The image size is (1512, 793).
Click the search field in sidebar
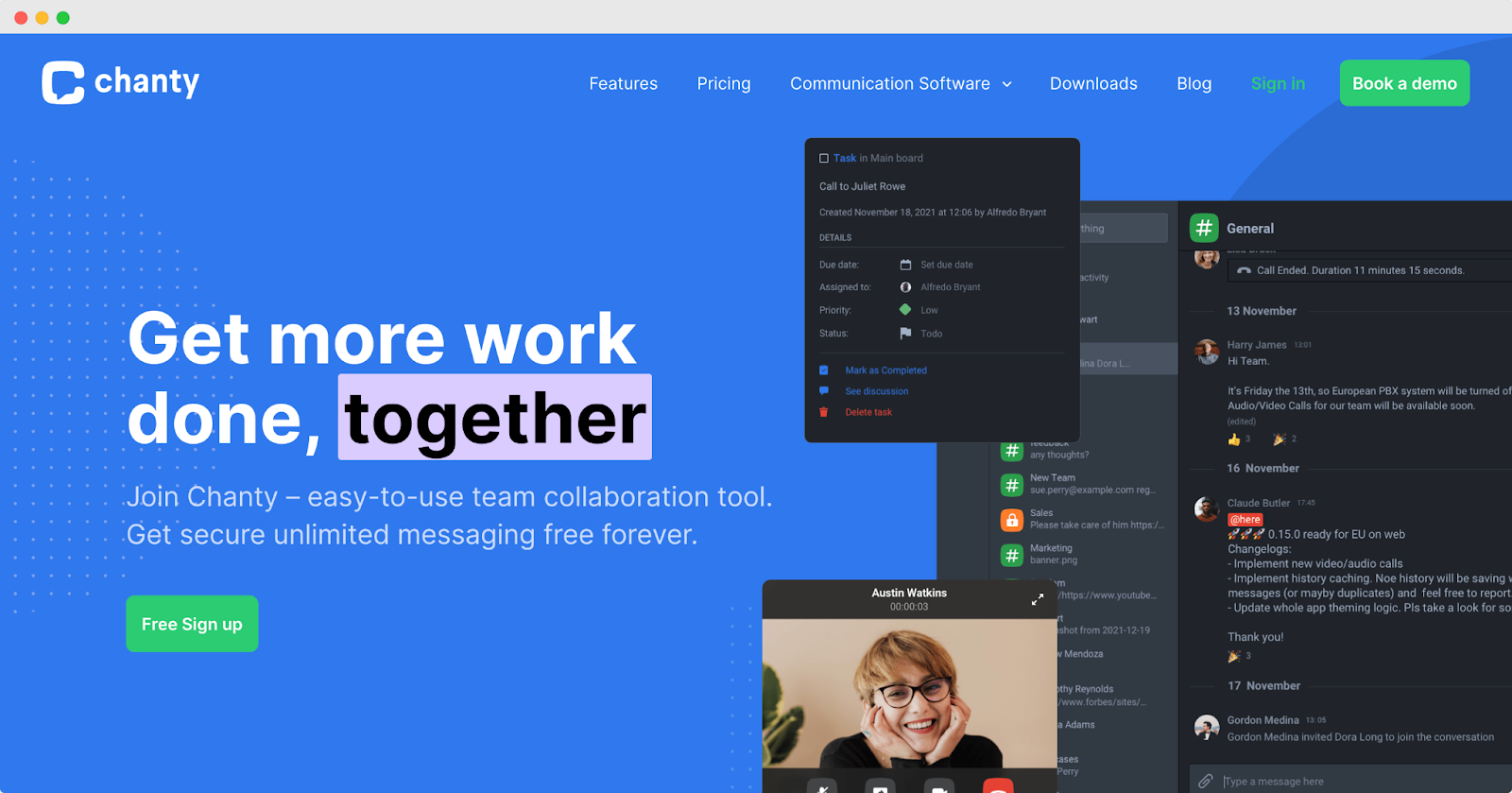click(1124, 228)
